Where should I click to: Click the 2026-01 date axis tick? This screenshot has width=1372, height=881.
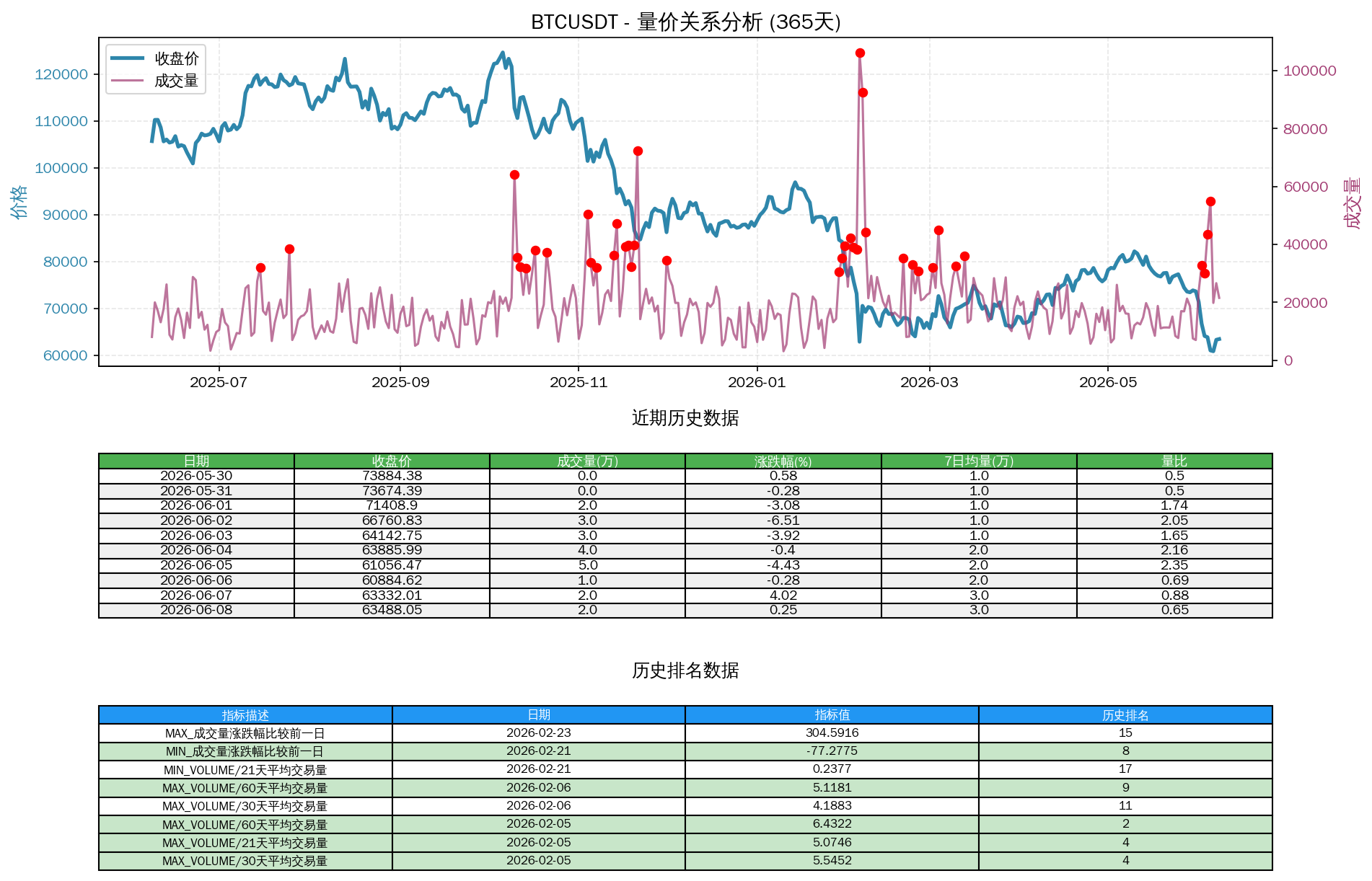point(757,382)
